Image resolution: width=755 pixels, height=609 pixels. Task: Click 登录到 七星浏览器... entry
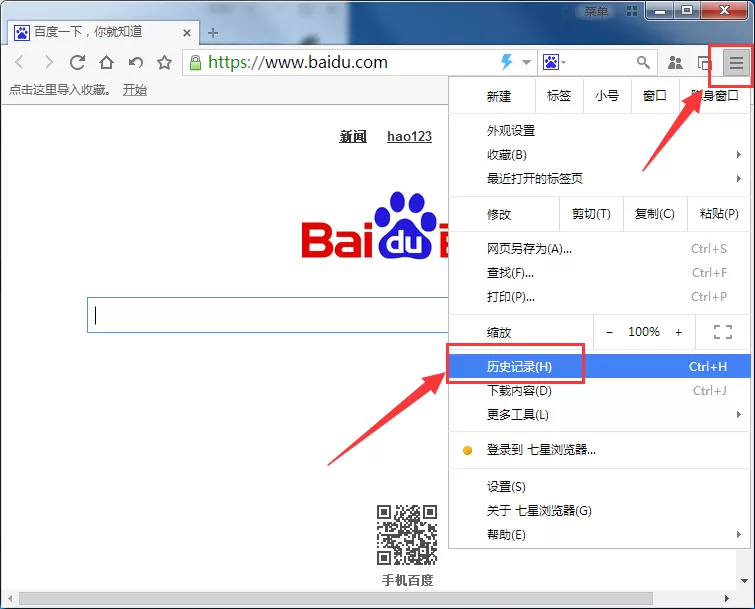pos(599,450)
